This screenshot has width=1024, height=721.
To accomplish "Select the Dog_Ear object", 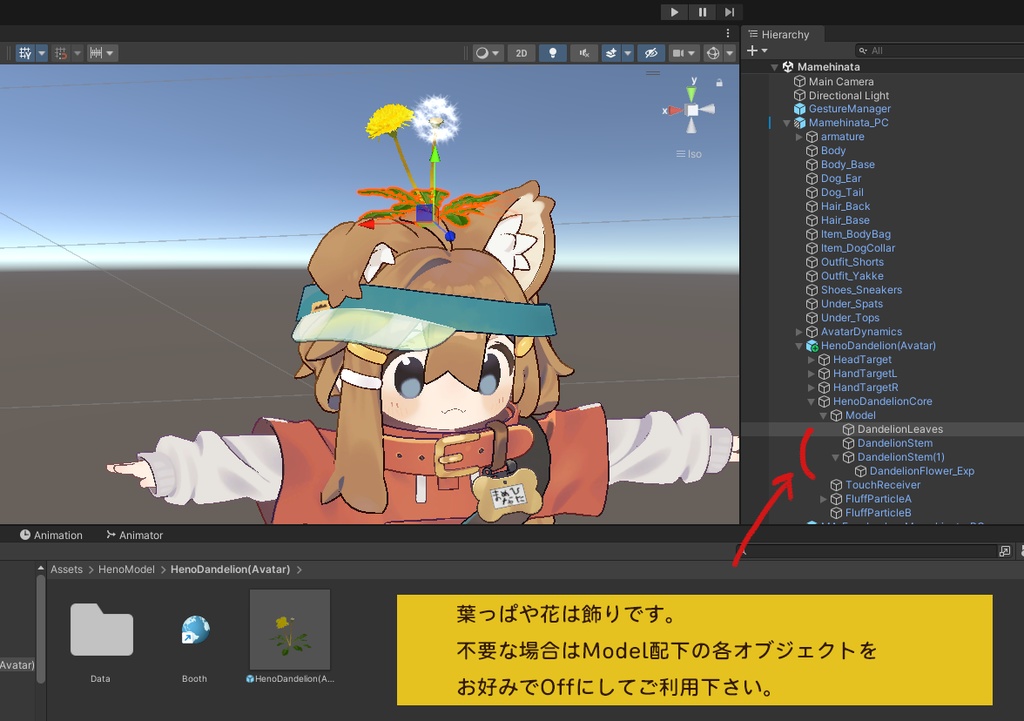I will click(840, 178).
